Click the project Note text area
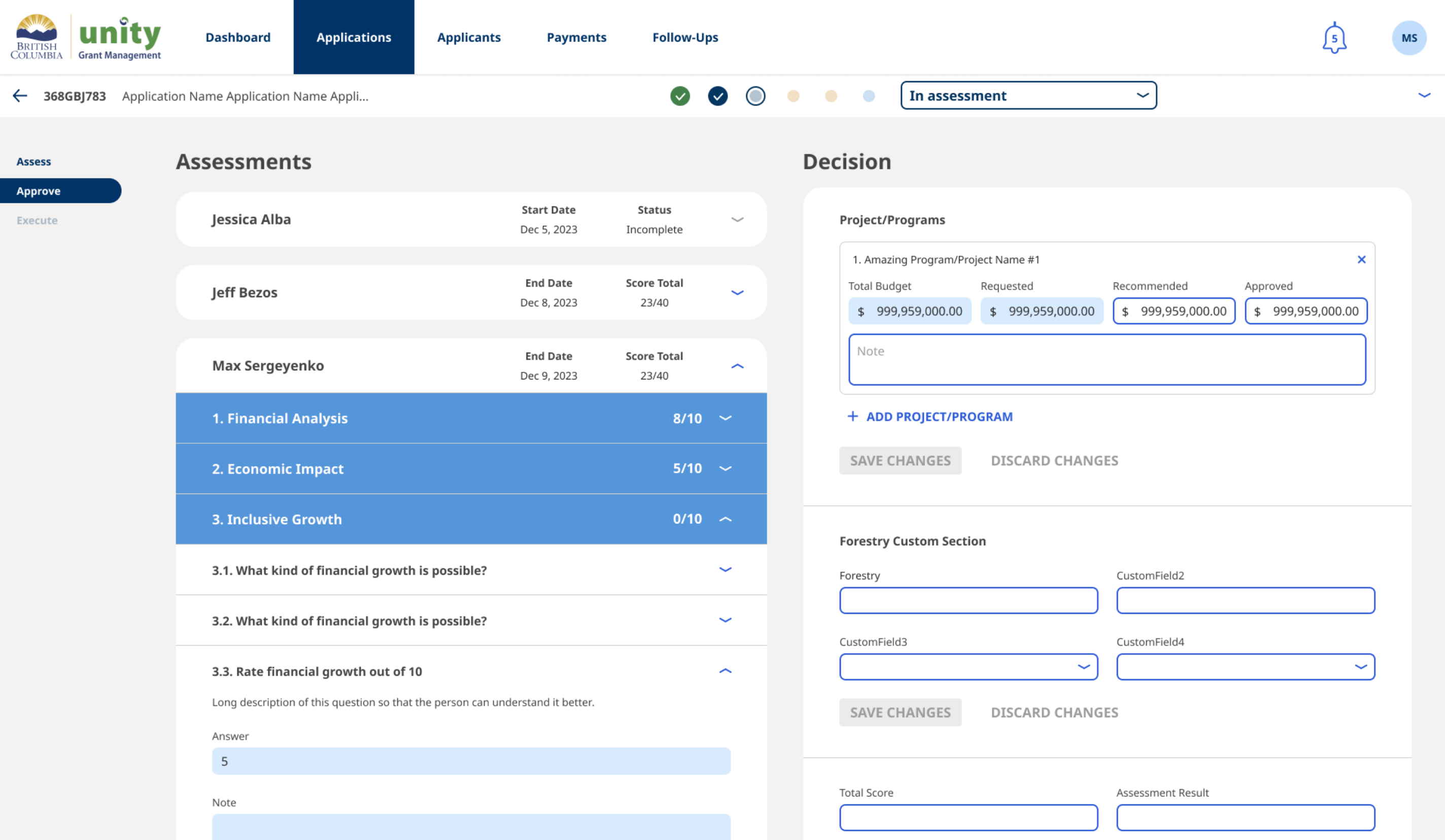This screenshot has height=840, width=1445. pos(1107,360)
